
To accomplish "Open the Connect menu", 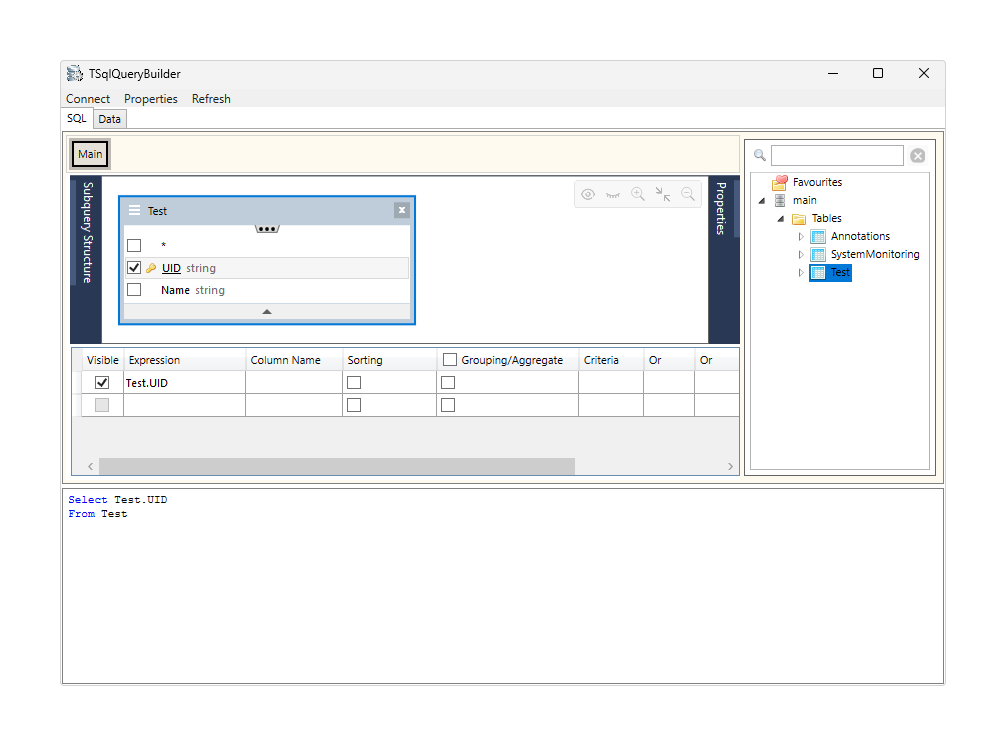I will pyautogui.click(x=88, y=99).
